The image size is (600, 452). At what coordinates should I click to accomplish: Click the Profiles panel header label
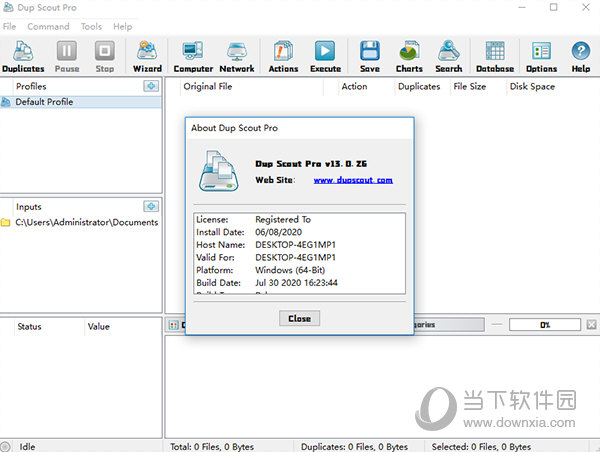(31, 86)
